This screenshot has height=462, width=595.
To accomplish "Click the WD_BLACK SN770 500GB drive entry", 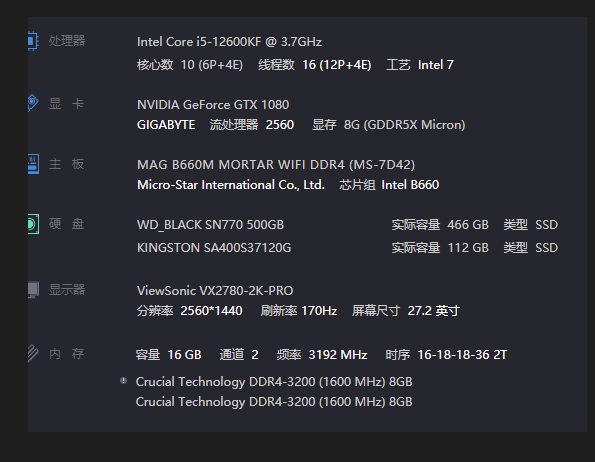I will pyautogui.click(x=210, y=225).
